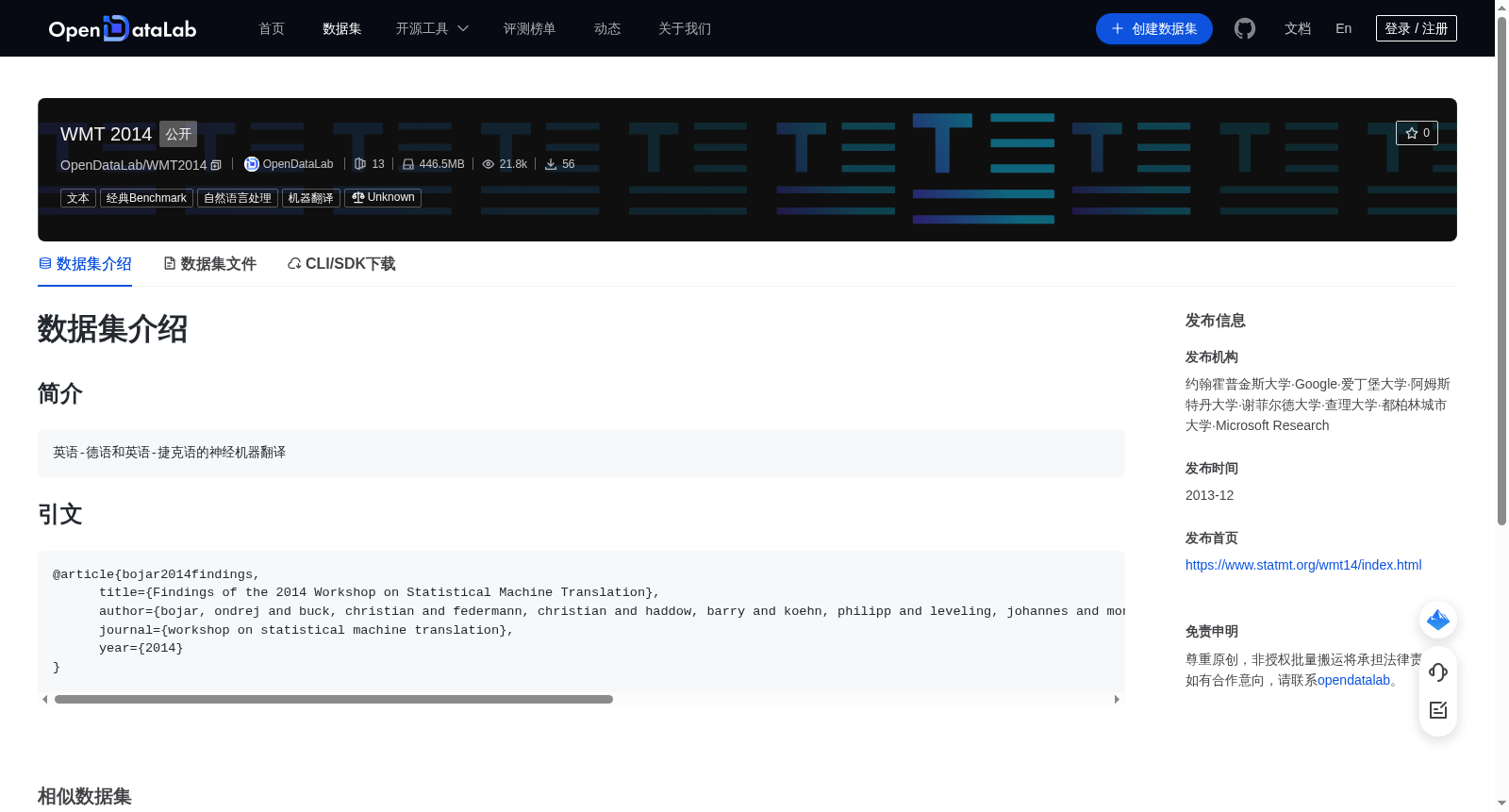Image resolution: width=1509 pixels, height=812 pixels.
Task: Click the citation horizontal scrollbar thumb
Action: click(x=334, y=700)
